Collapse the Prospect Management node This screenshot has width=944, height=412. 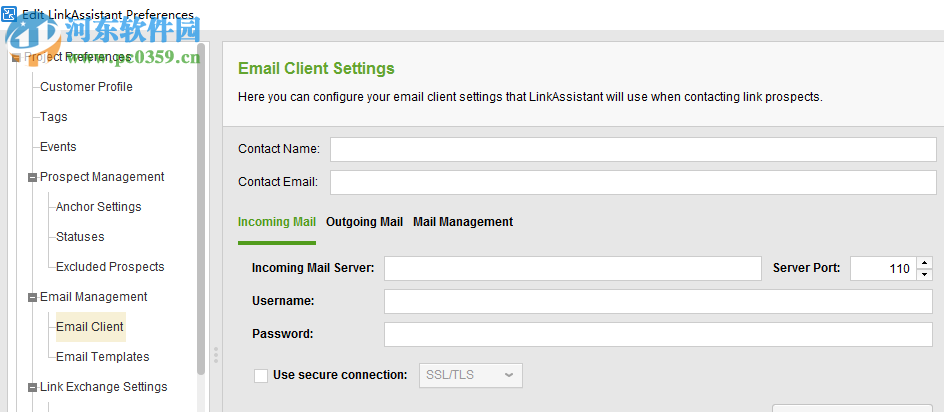coord(32,178)
